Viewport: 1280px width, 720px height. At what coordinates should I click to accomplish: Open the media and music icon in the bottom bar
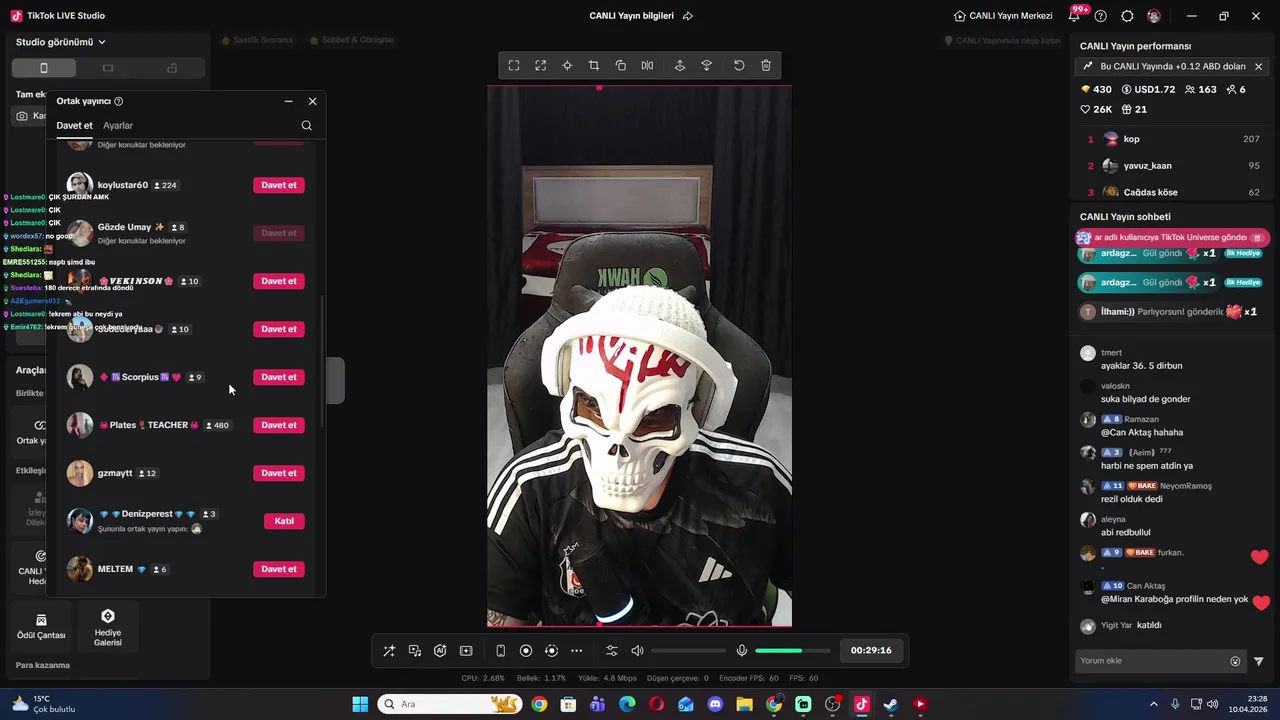(x=415, y=651)
